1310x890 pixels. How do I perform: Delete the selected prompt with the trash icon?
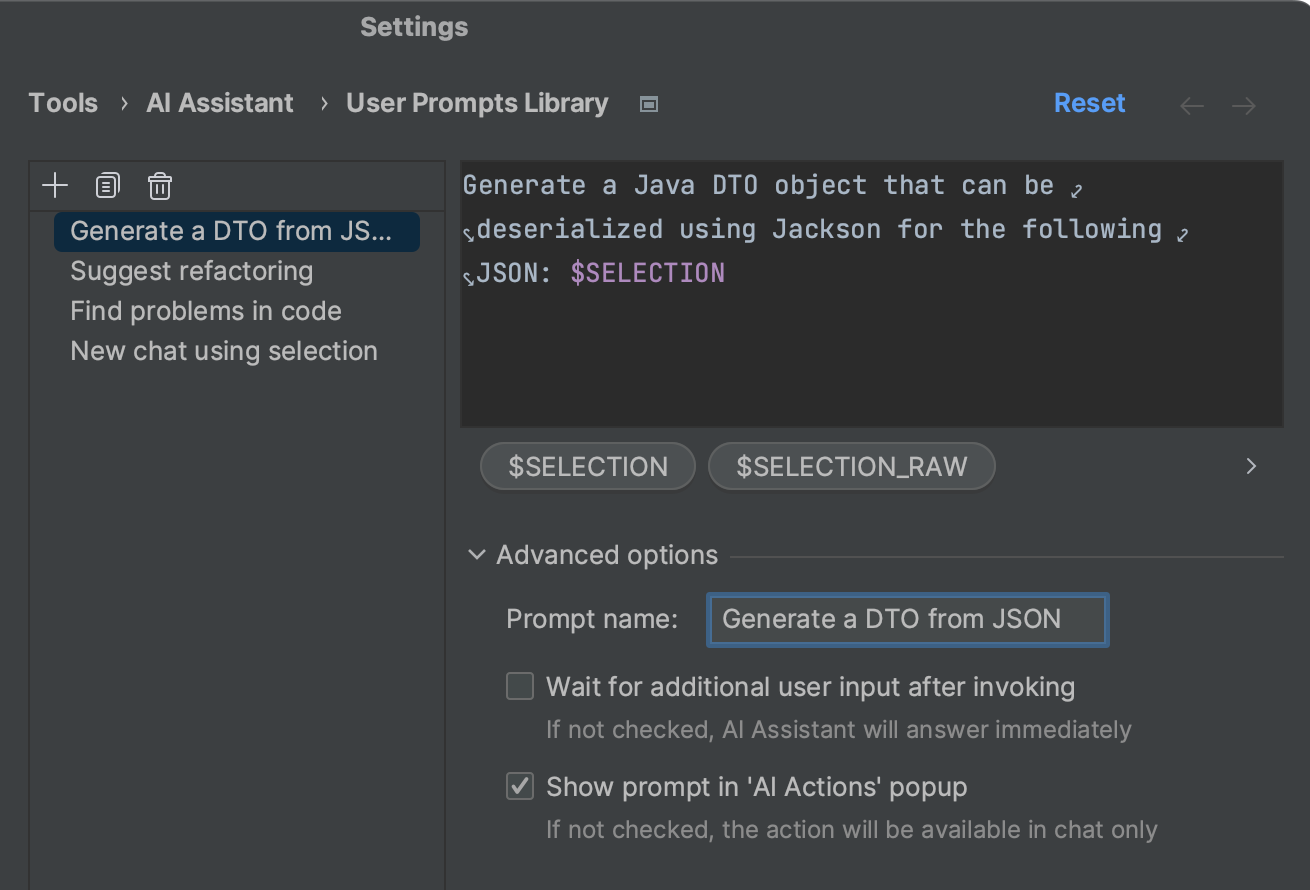click(x=159, y=185)
